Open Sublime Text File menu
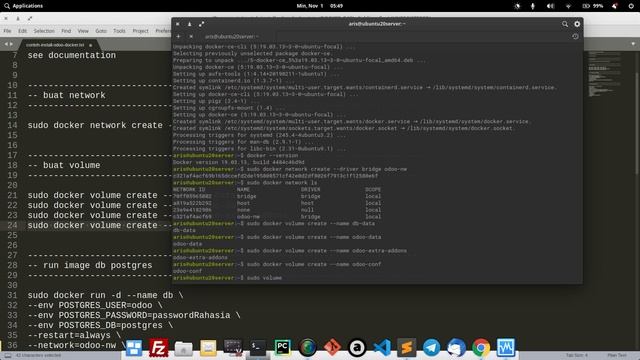This screenshot has width=640, height=360. (7, 31)
